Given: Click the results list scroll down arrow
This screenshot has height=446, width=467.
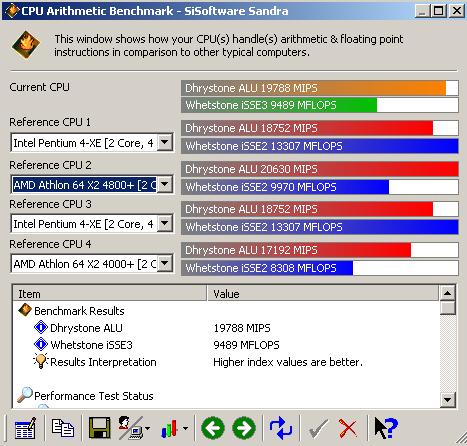Looking at the screenshot, I should tap(447, 399).
